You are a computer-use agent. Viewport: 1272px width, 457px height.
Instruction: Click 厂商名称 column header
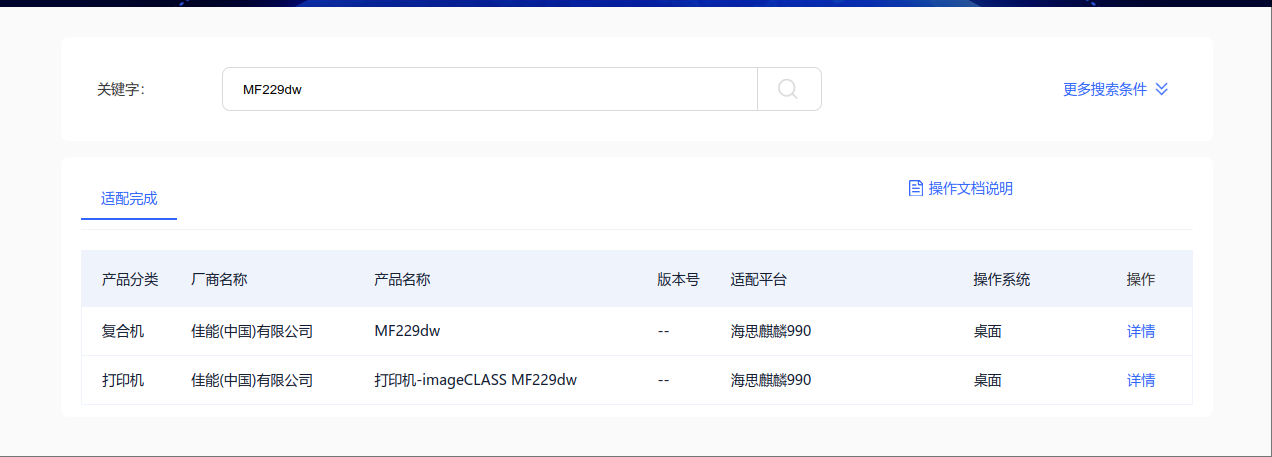[x=219, y=279]
